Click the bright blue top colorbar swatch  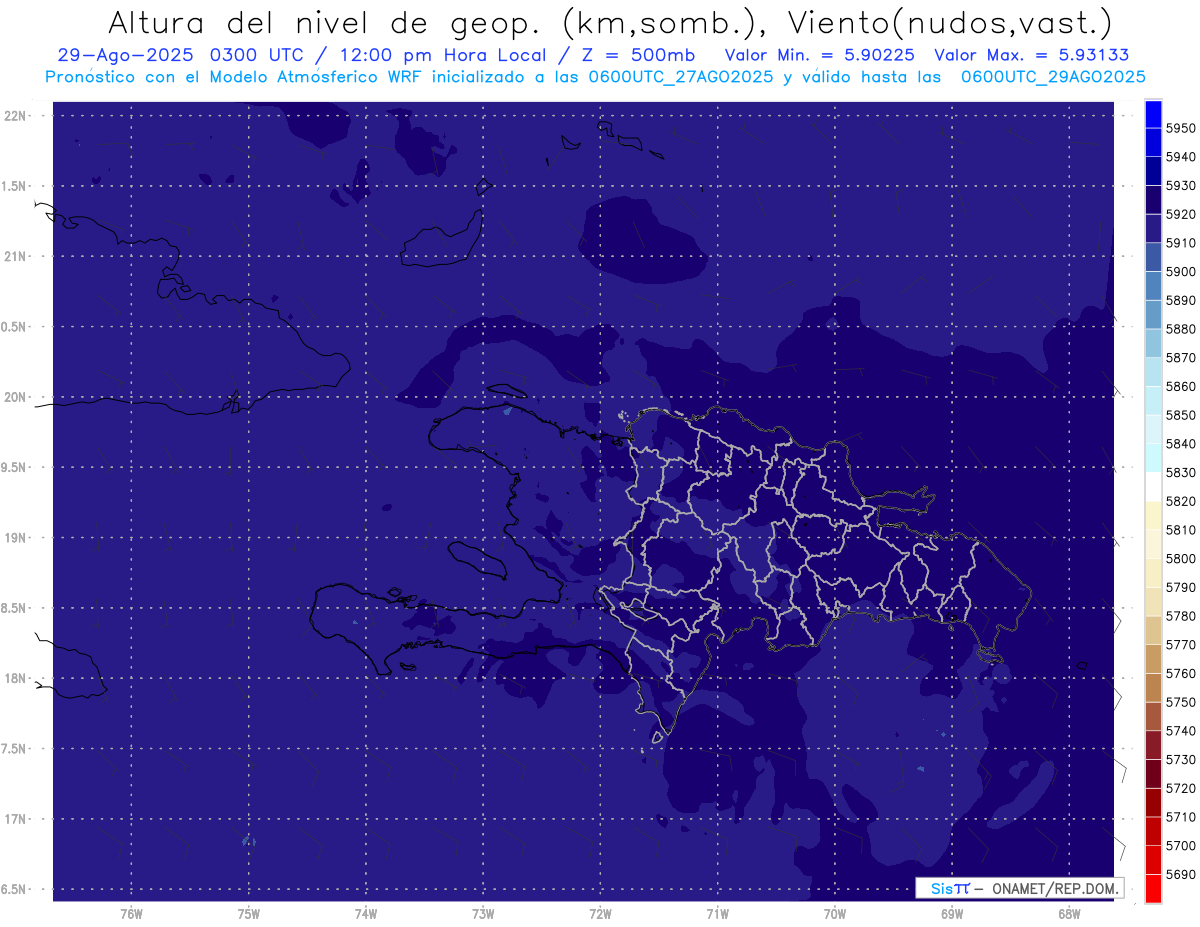tap(1153, 114)
